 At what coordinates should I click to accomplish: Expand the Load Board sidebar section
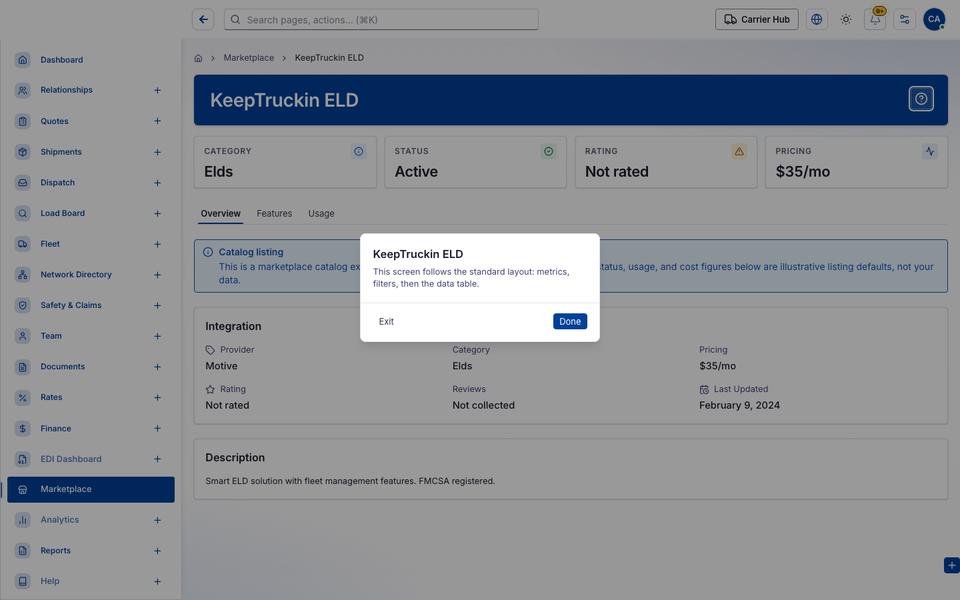click(x=157, y=214)
